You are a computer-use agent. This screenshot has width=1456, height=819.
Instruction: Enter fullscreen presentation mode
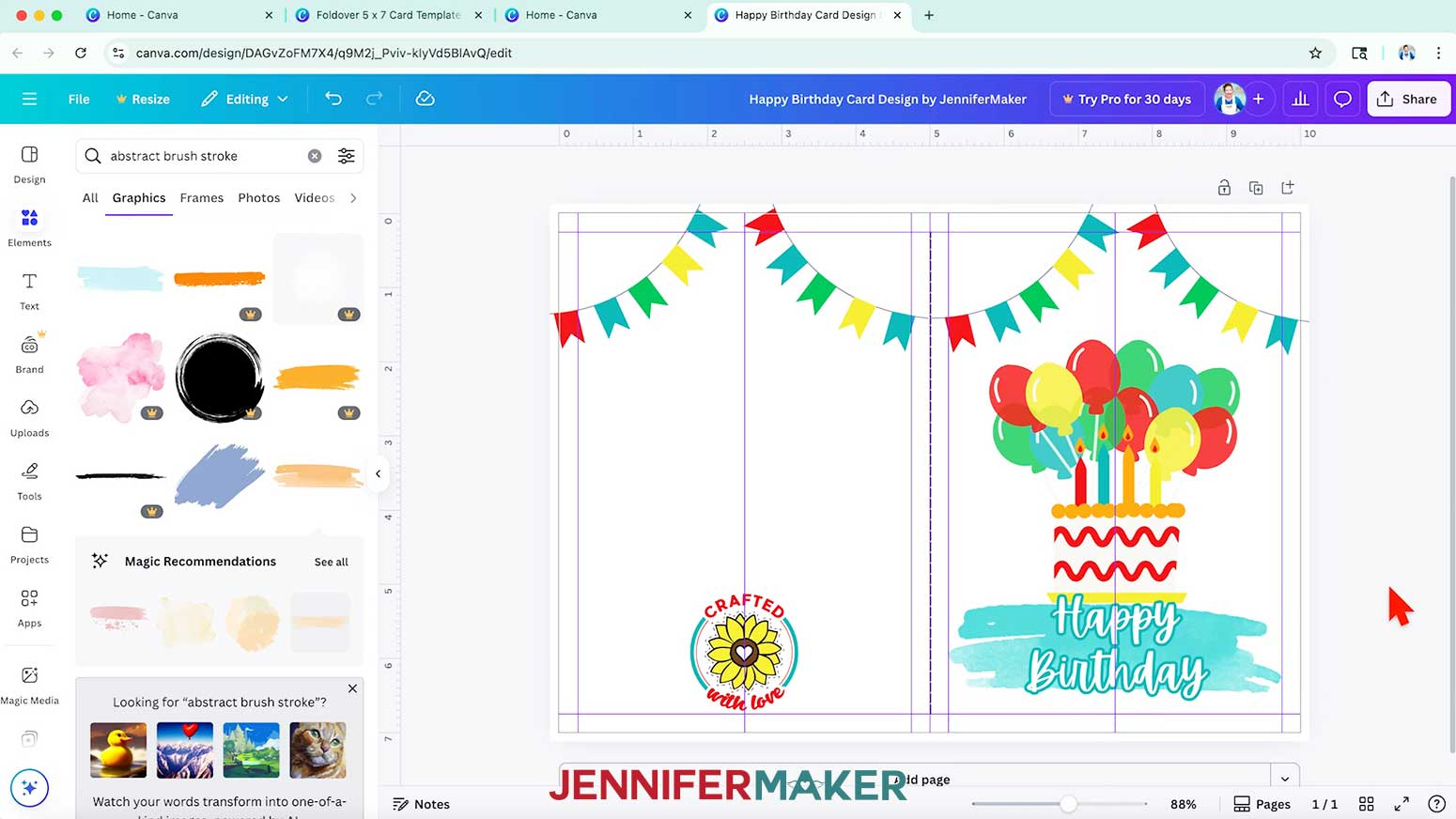coord(1402,804)
